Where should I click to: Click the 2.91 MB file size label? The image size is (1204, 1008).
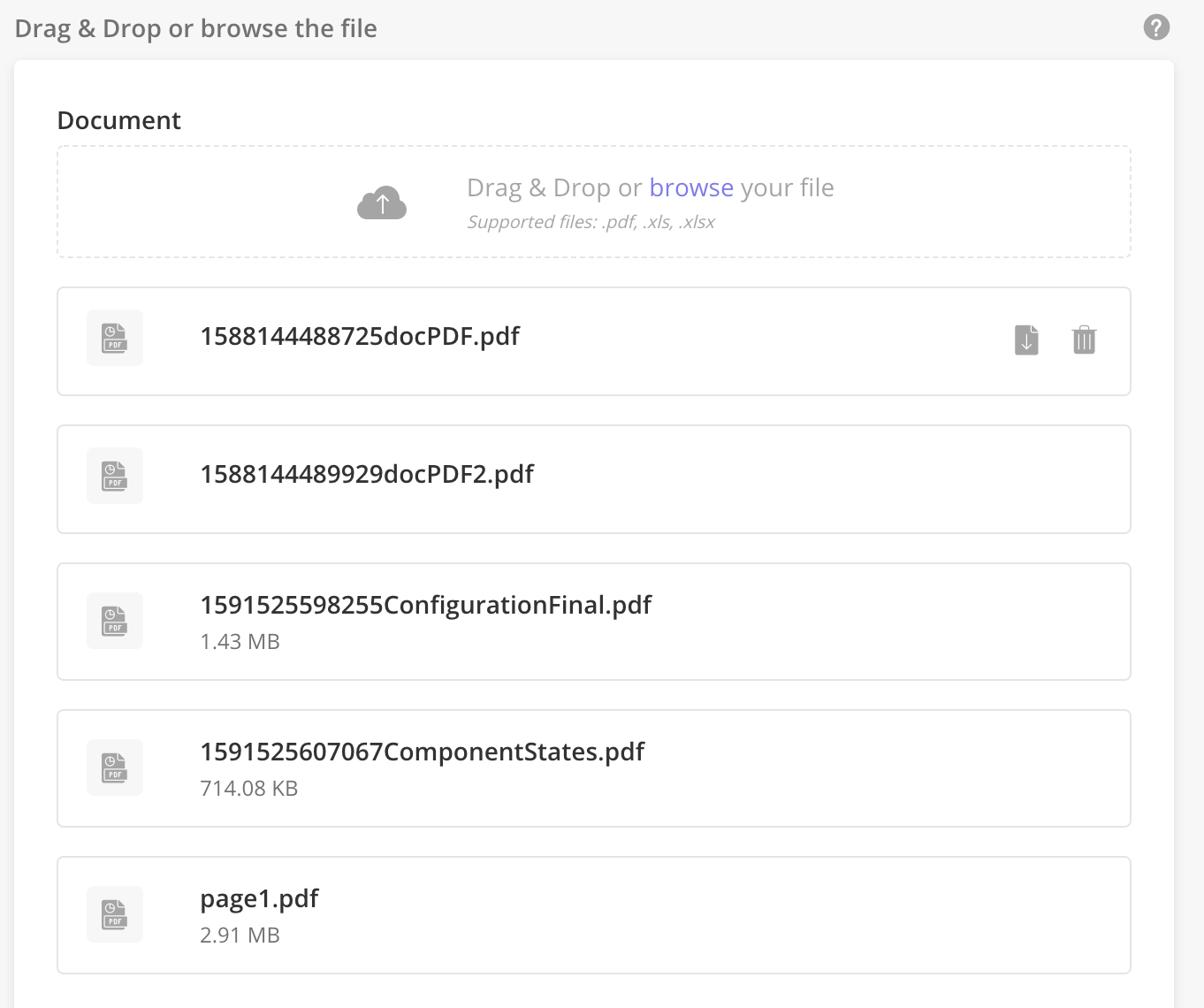pyautogui.click(x=240, y=935)
